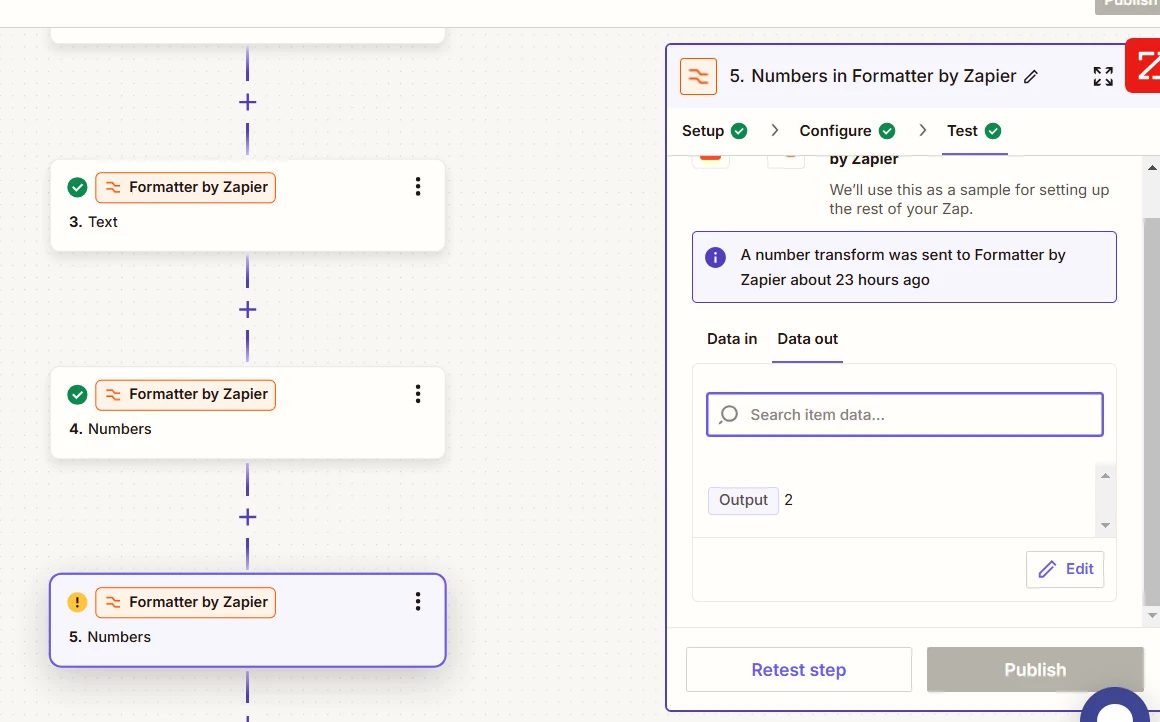Click the panel title 5. Numbers in Formatter by Zapier

pyautogui.click(x=873, y=76)
